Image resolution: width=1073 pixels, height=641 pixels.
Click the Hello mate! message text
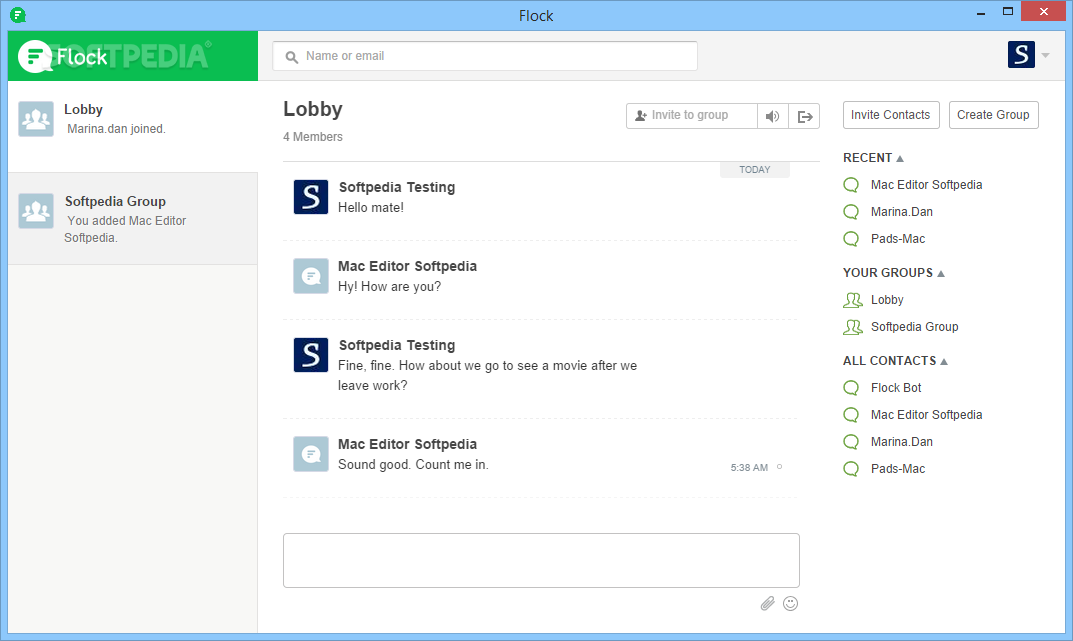click(371, 207)
